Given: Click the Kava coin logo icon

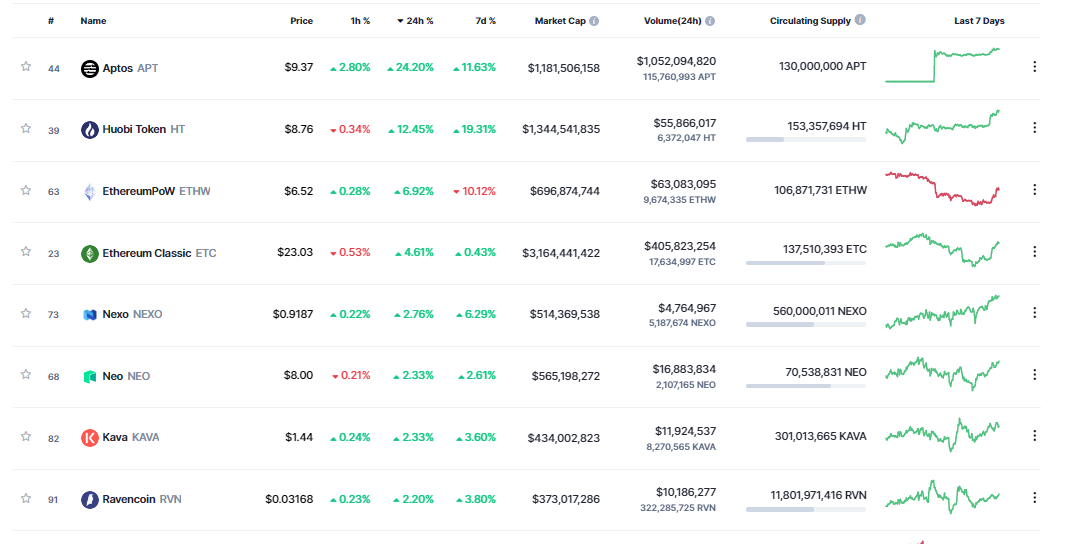Looking at the screenshot, I should (90, 438).
